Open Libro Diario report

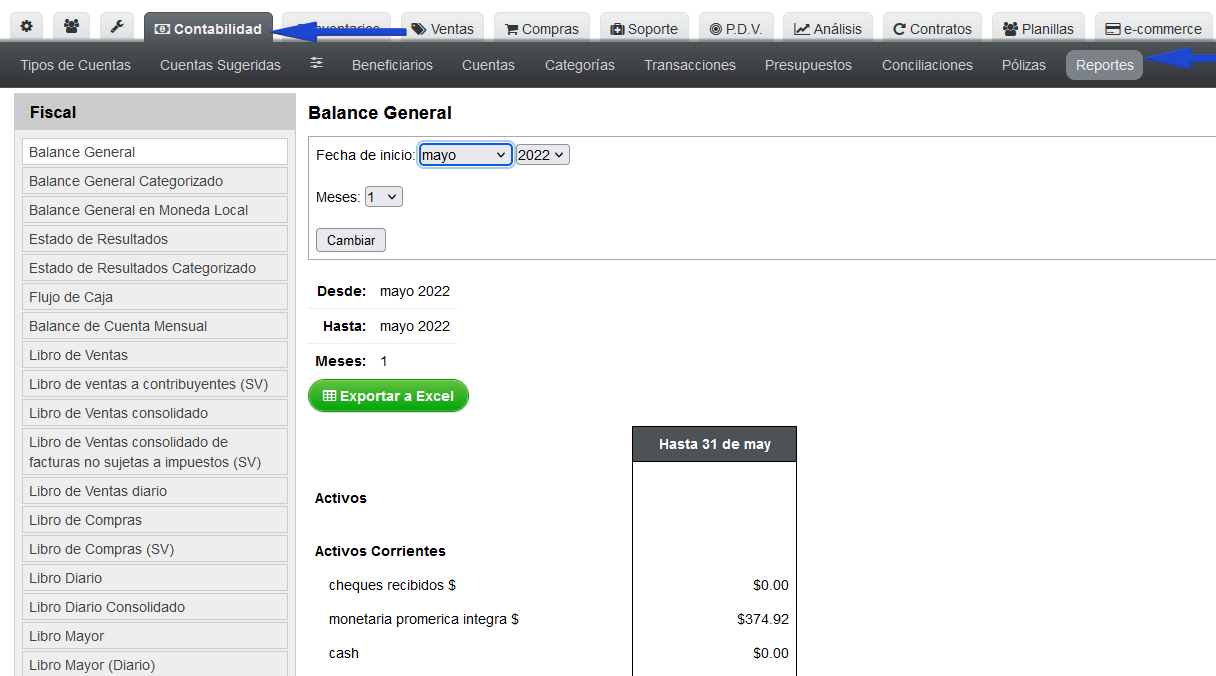pyautogui.click(x=155, y=578)
